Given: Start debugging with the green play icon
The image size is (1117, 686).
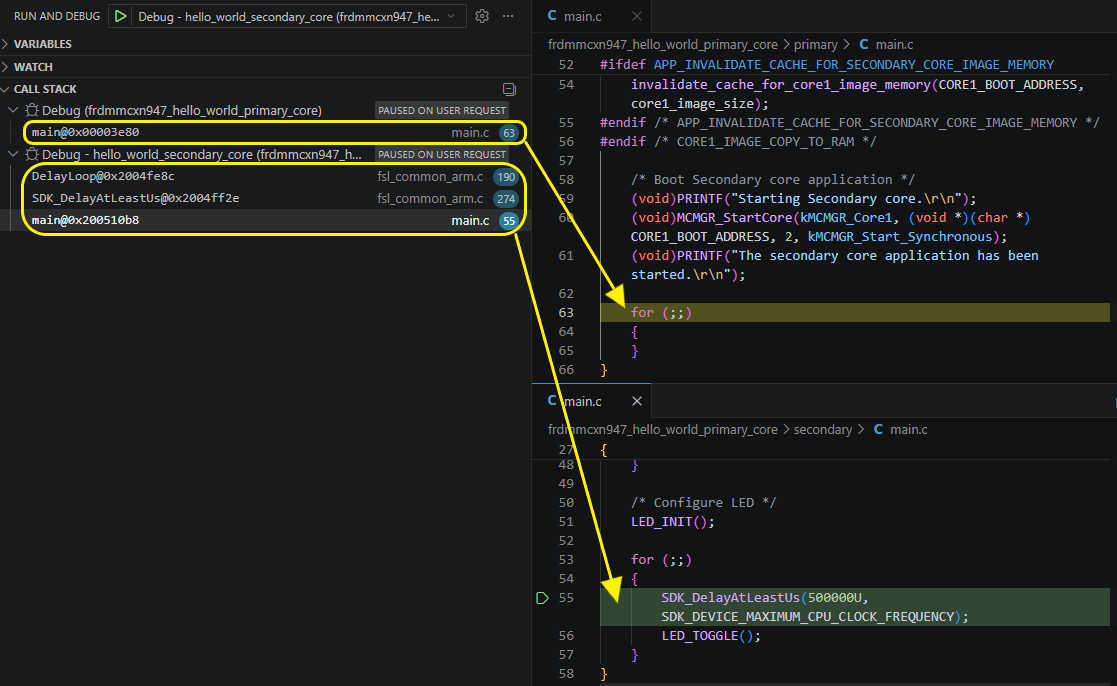Looking at the screenshot, I should pyautogui.click(x=120, y=16).
